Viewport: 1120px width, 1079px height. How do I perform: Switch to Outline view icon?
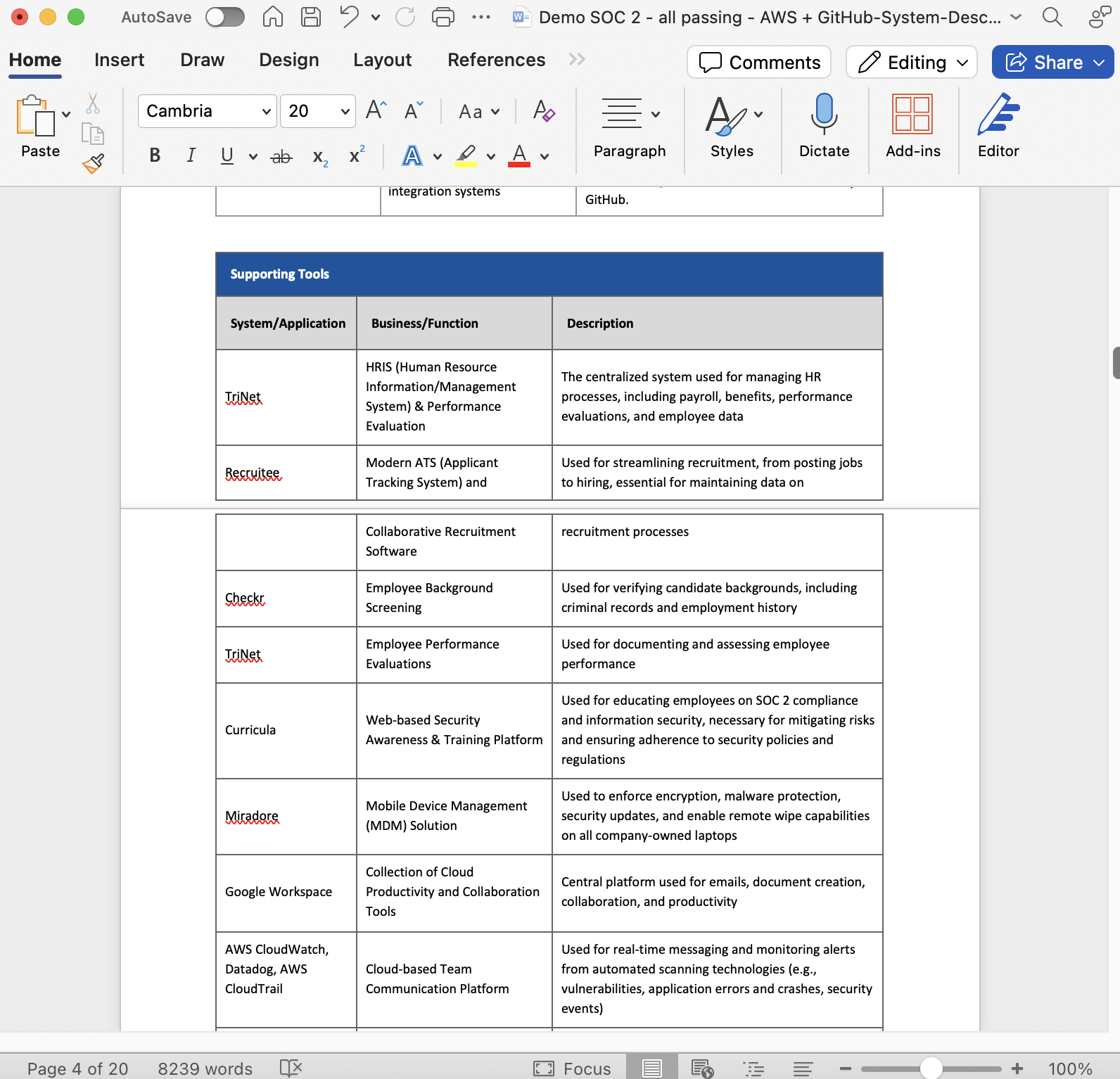753,1068
